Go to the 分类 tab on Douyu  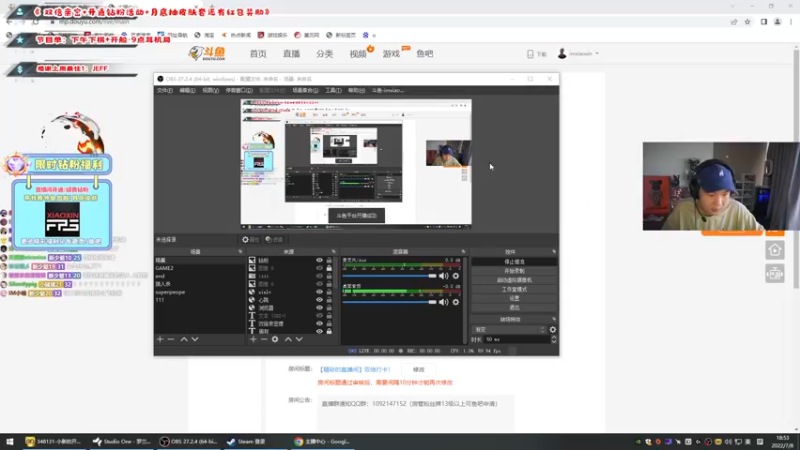324,54
